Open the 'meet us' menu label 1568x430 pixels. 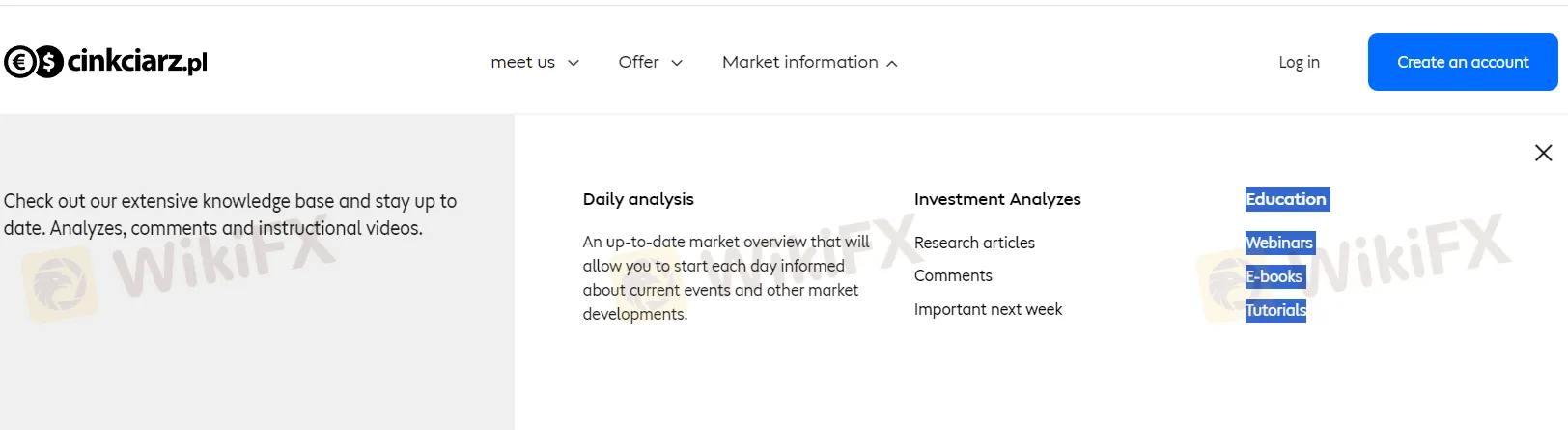click(522, 62)
